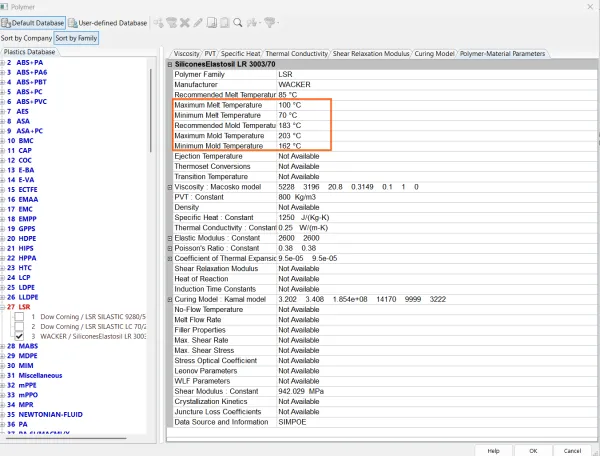Expand the 2 ABS+PA family node
Viewport: 600px width, 456px height.
click(2, 62)
